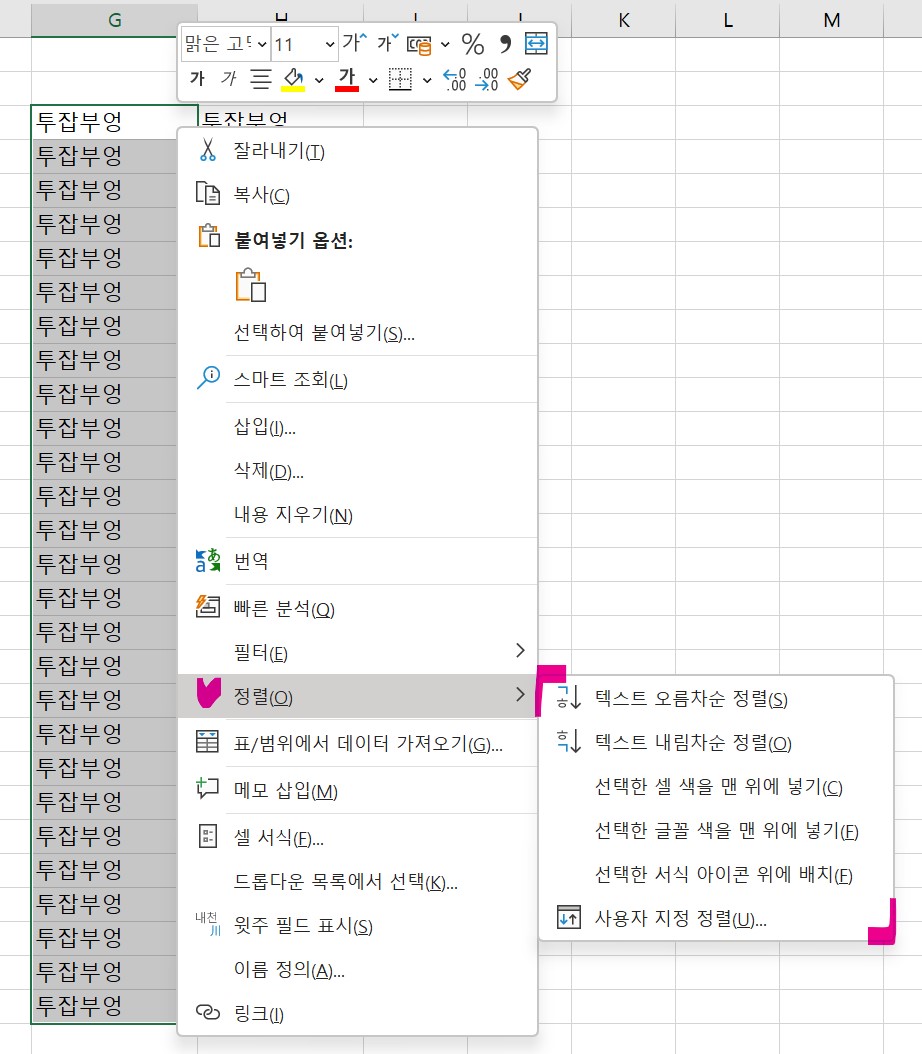This screenshot has height=1054, width=922.
Task: Open 빠른 분석(Q)
Action: coord(358,608)
